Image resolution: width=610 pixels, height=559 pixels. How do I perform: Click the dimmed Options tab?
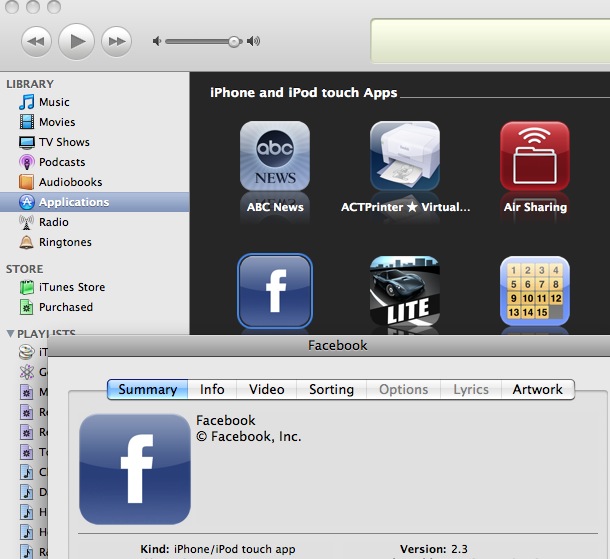(x=403, y=389)
